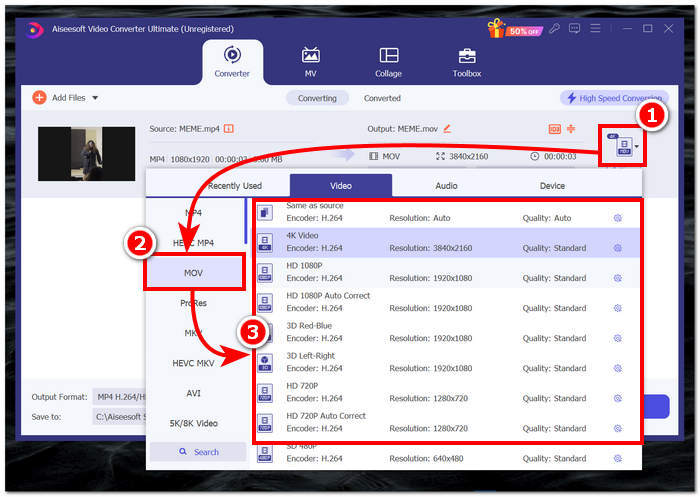The height and width of the screenshot is (497, 700).
Task: Click the compress icon beside ID3
Action: pyautogui.click(x=571, y=129)
